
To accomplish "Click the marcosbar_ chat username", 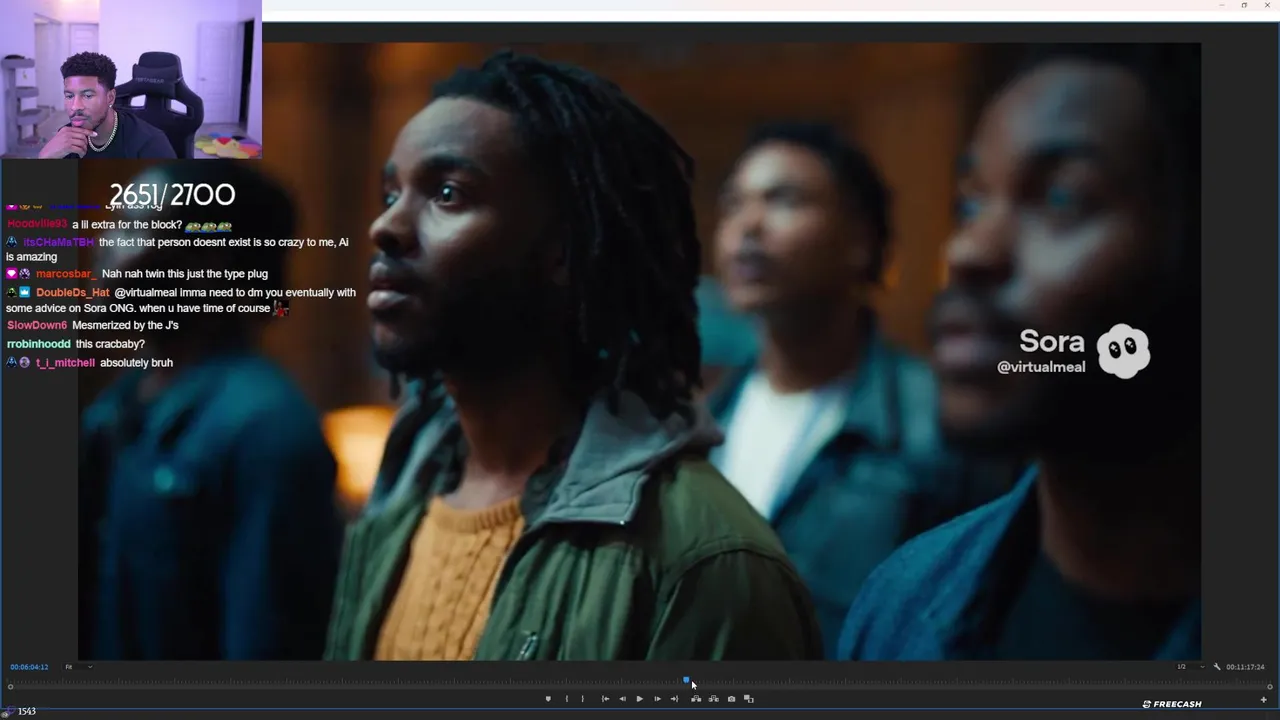I will (66, 274).
